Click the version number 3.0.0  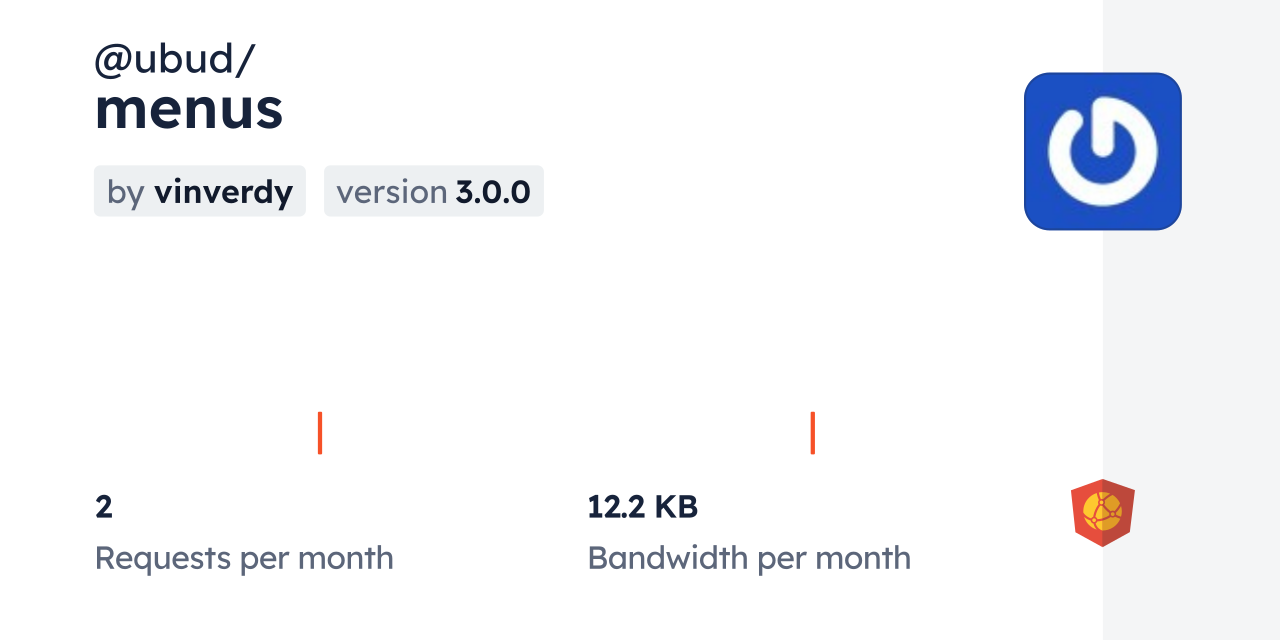click(x=493, y=192)
